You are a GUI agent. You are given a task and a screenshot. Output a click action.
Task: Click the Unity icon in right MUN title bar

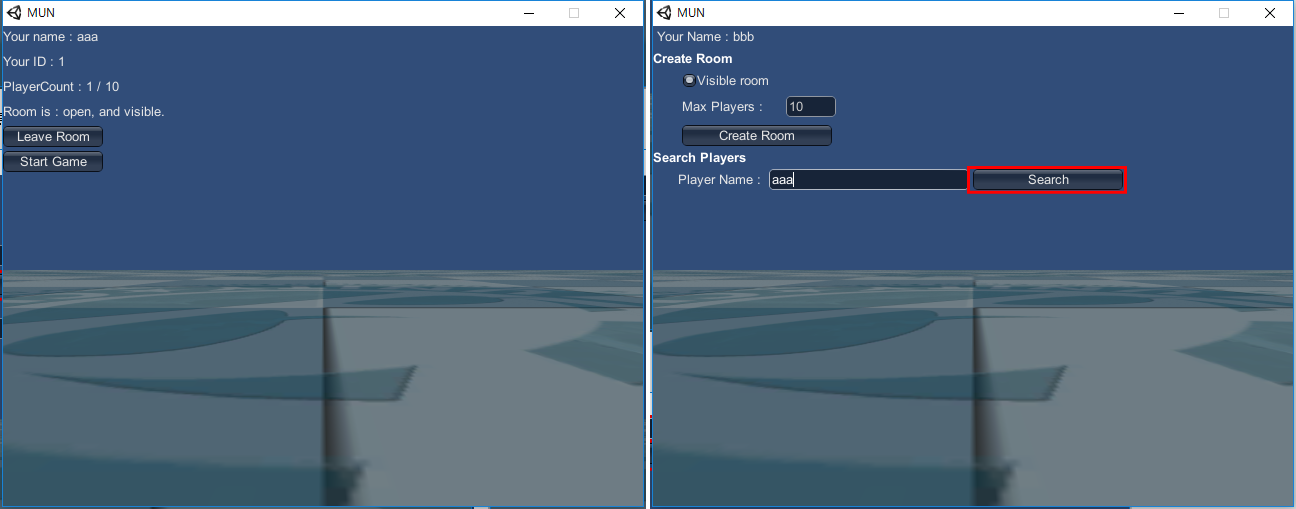click(665, 13)
